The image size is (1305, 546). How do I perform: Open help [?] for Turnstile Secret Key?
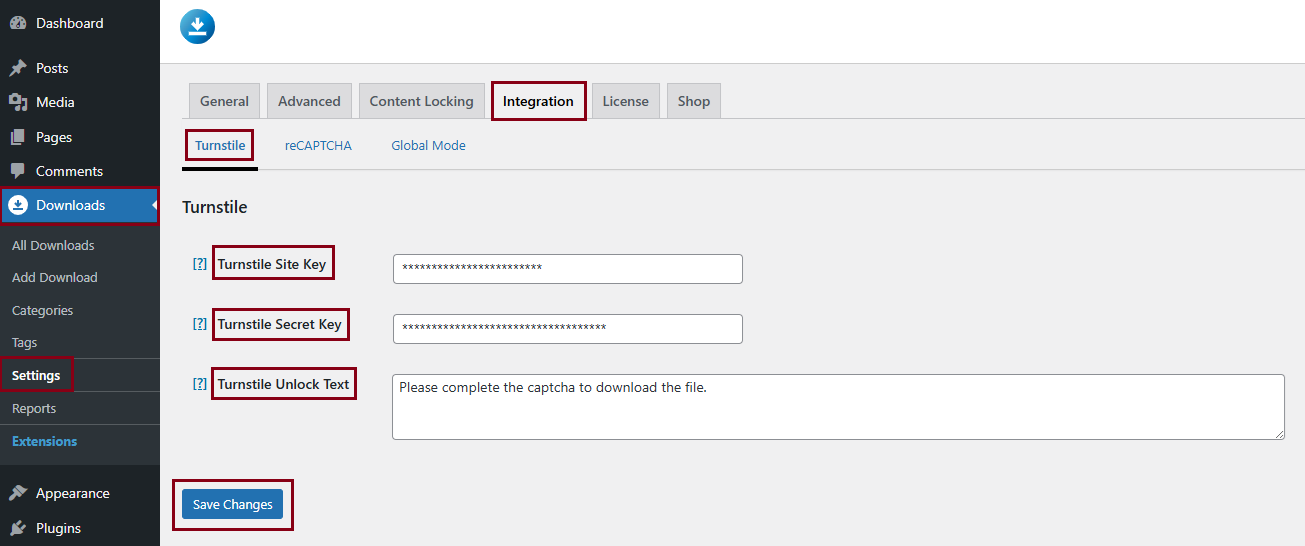click(200, 324)
